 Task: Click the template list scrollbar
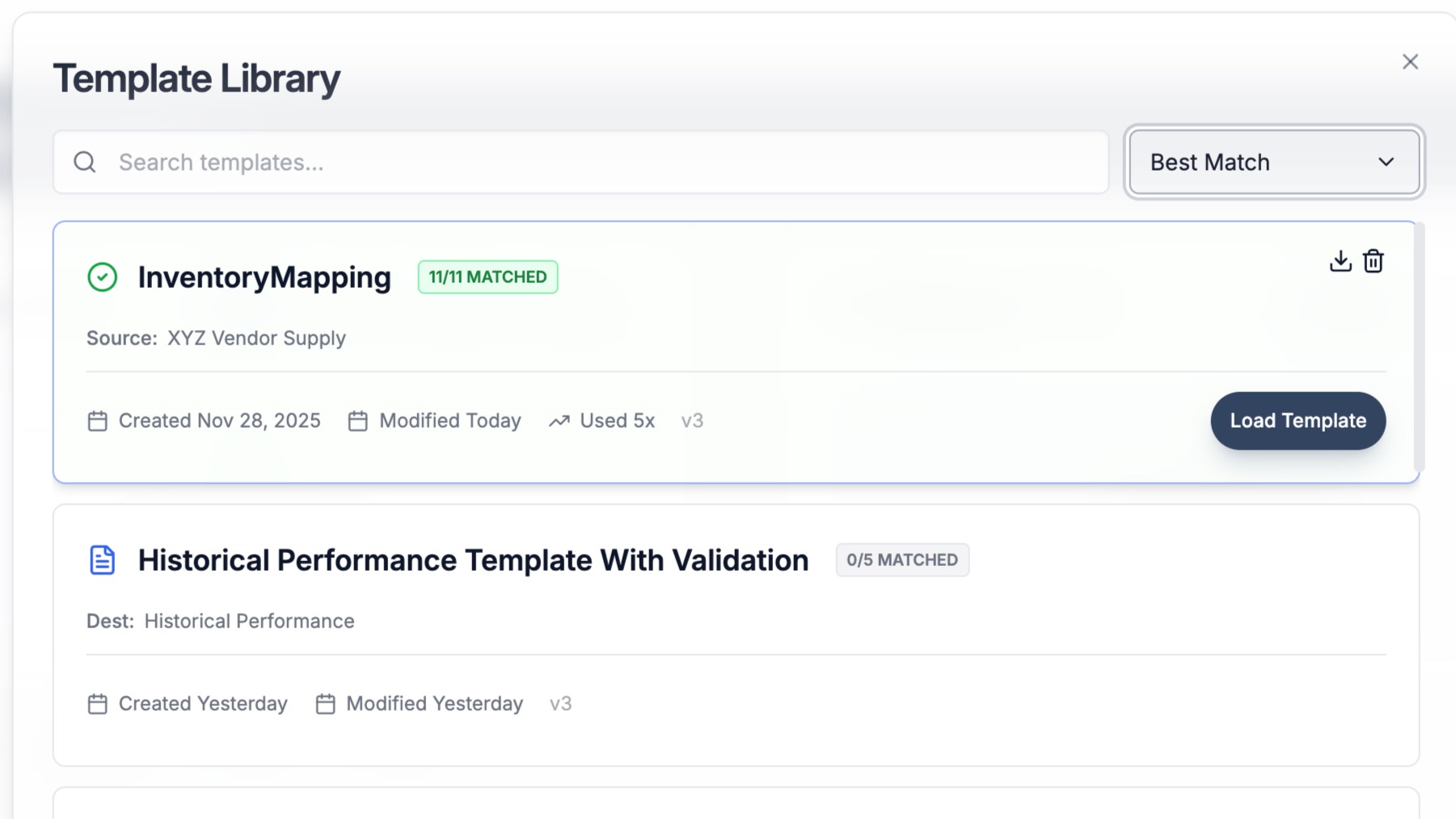1419,348
